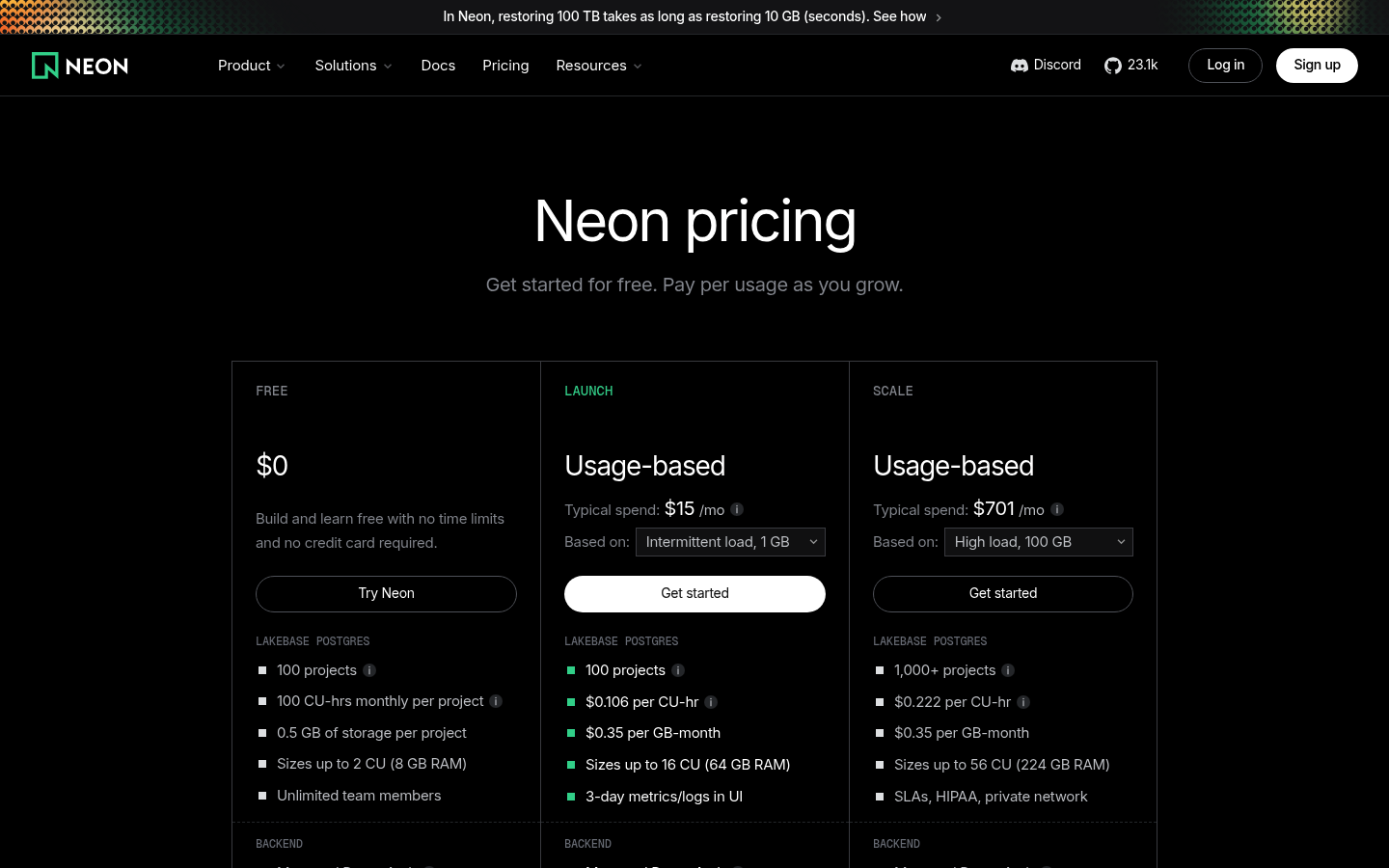Click "Sizes up to 2 CU (8 GB RAM)"
Image resolution: width=1389 pixels, height=868 pixels.
point(371,764)
